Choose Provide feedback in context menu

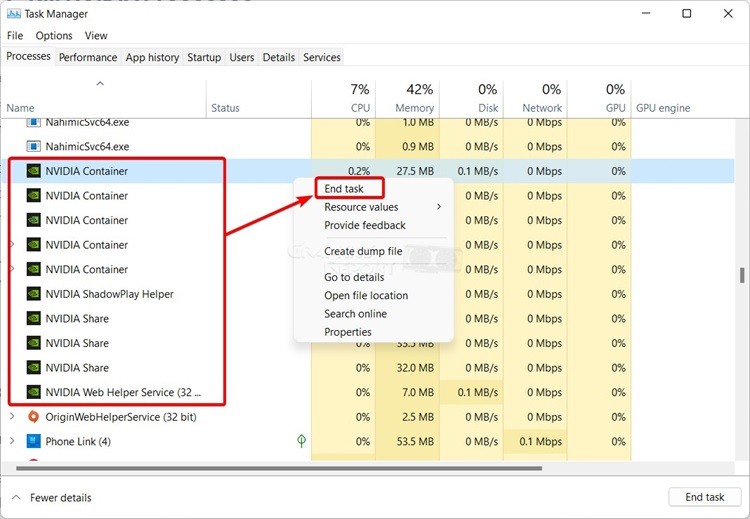tap(365, 225)
